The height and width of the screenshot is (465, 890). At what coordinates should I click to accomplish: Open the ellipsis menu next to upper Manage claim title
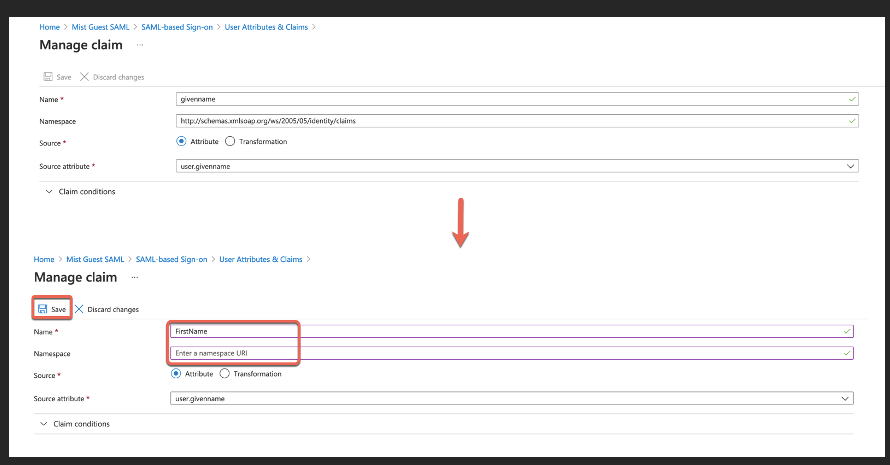pos(140,45)
